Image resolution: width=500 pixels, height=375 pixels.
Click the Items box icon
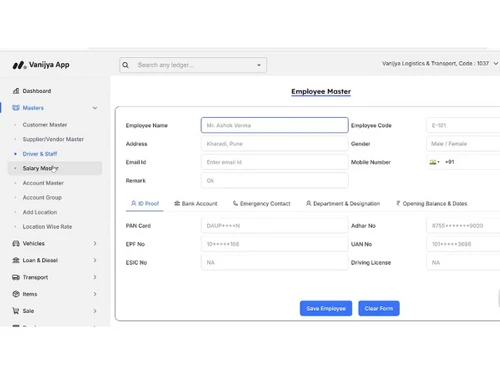16,294
